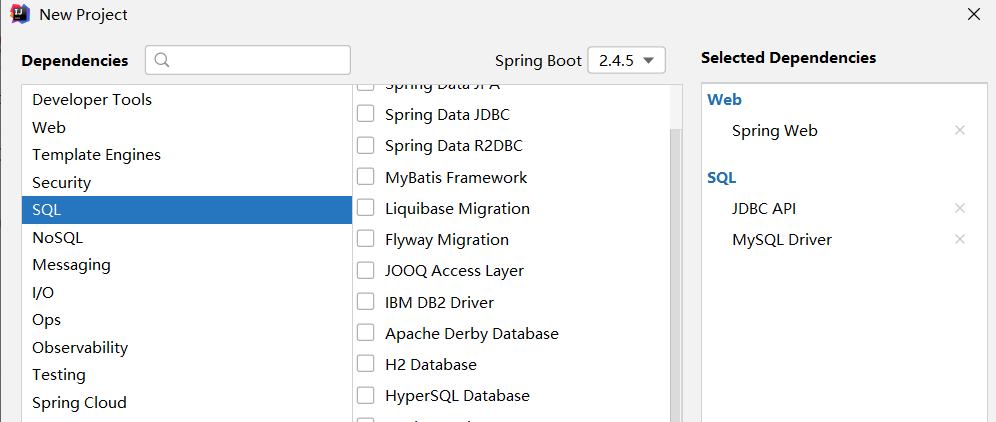This screenshot has width=996, height=422.
Task: Click the IntelliJ IDEA logo icon
Action: tap(20, 15)
